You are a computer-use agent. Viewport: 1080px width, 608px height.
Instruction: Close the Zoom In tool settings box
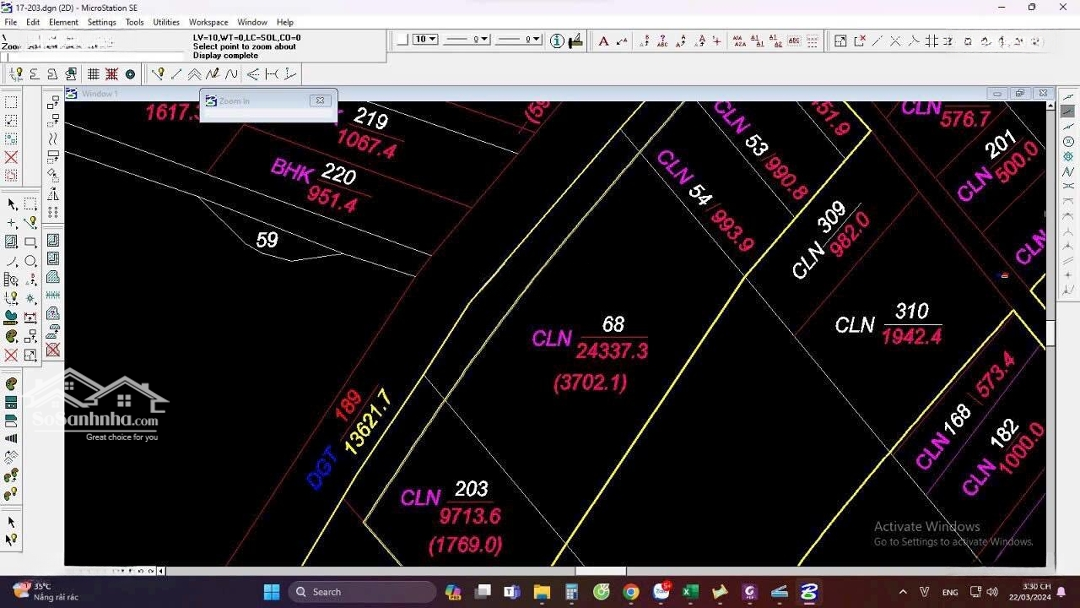(x=319, y=100)
